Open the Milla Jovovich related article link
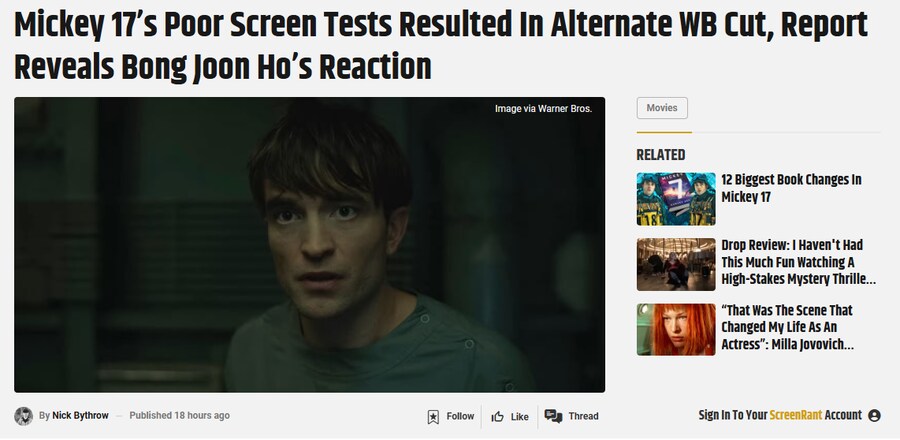900x440 pixels. (x=788, y=328)
